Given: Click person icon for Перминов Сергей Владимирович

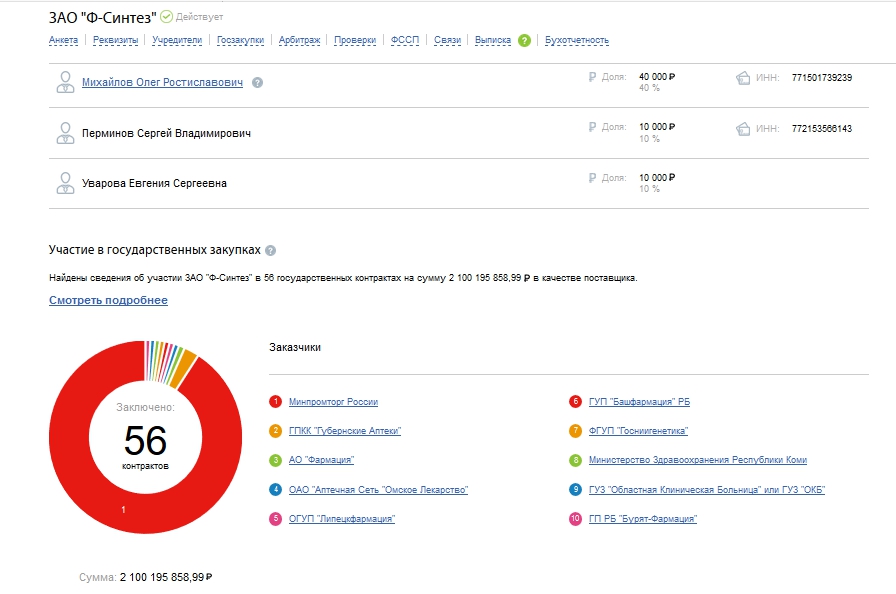Looking at the screenshot, I should [65, 133].
